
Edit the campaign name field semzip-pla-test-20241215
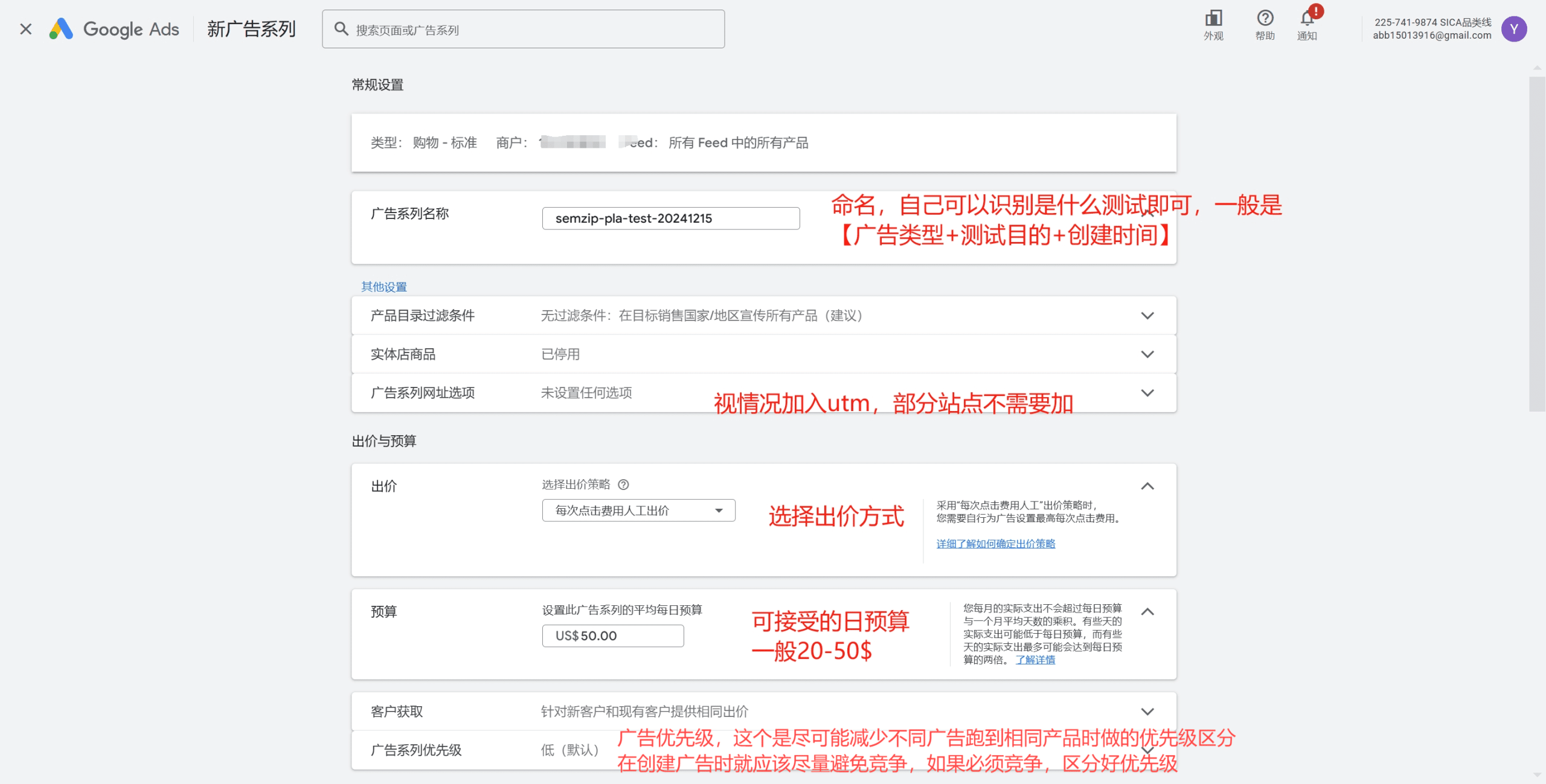(x=671, y=218)
